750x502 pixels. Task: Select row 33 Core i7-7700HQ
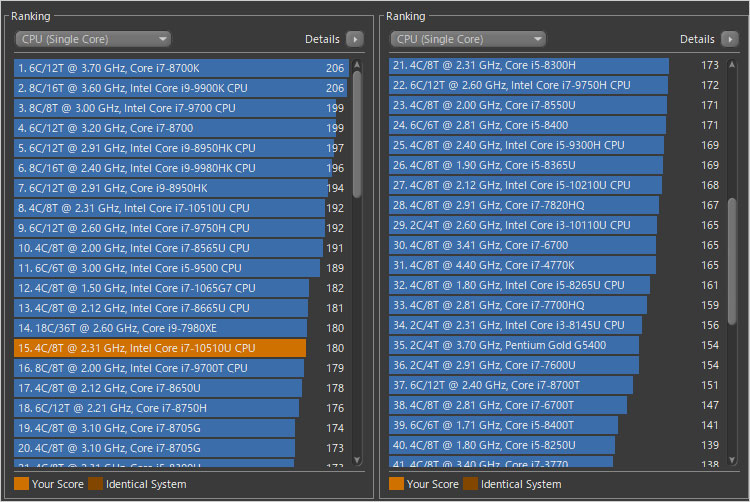coord(556,306)
